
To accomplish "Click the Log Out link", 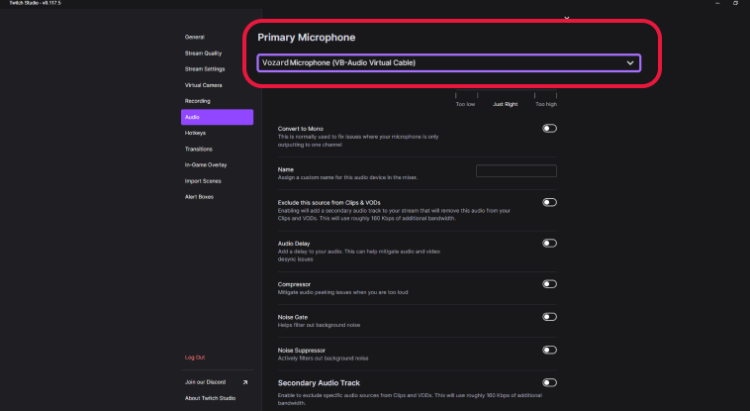I will (x=195, y=357).
